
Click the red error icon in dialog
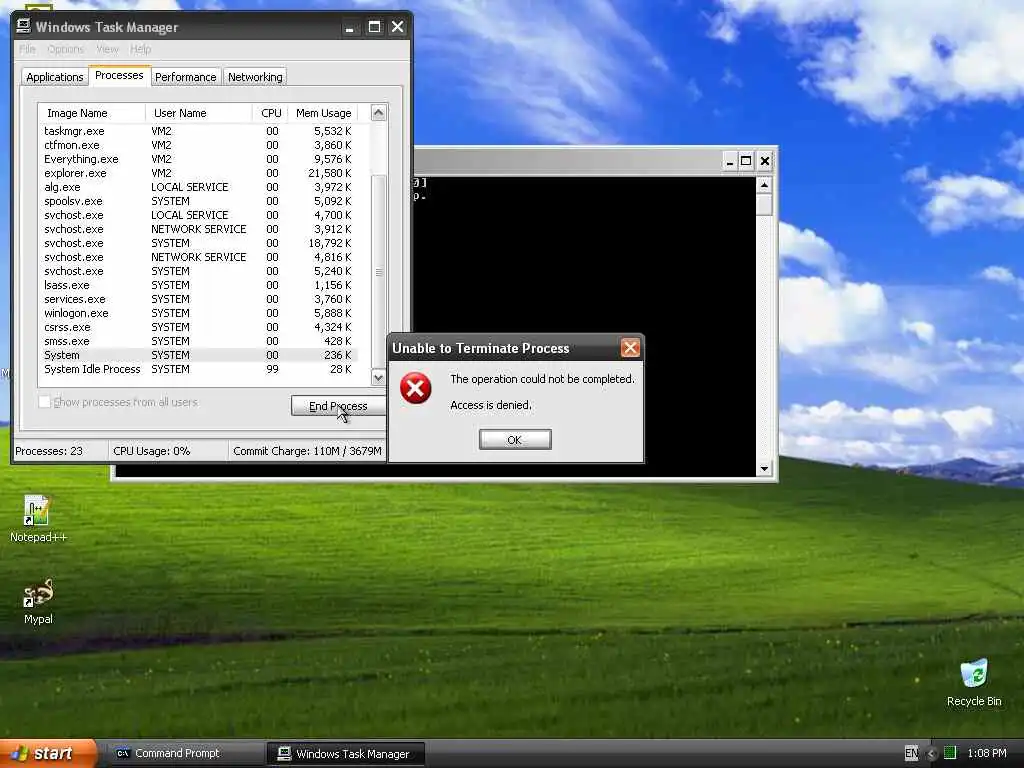[x=415, y=389]
